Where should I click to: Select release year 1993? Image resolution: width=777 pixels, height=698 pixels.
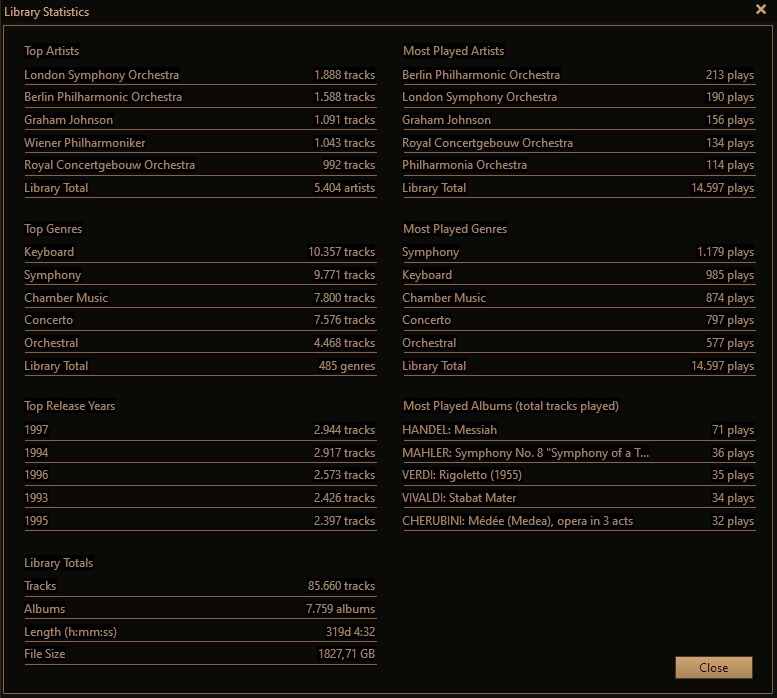pyautogui.click(x=36, y=498)
